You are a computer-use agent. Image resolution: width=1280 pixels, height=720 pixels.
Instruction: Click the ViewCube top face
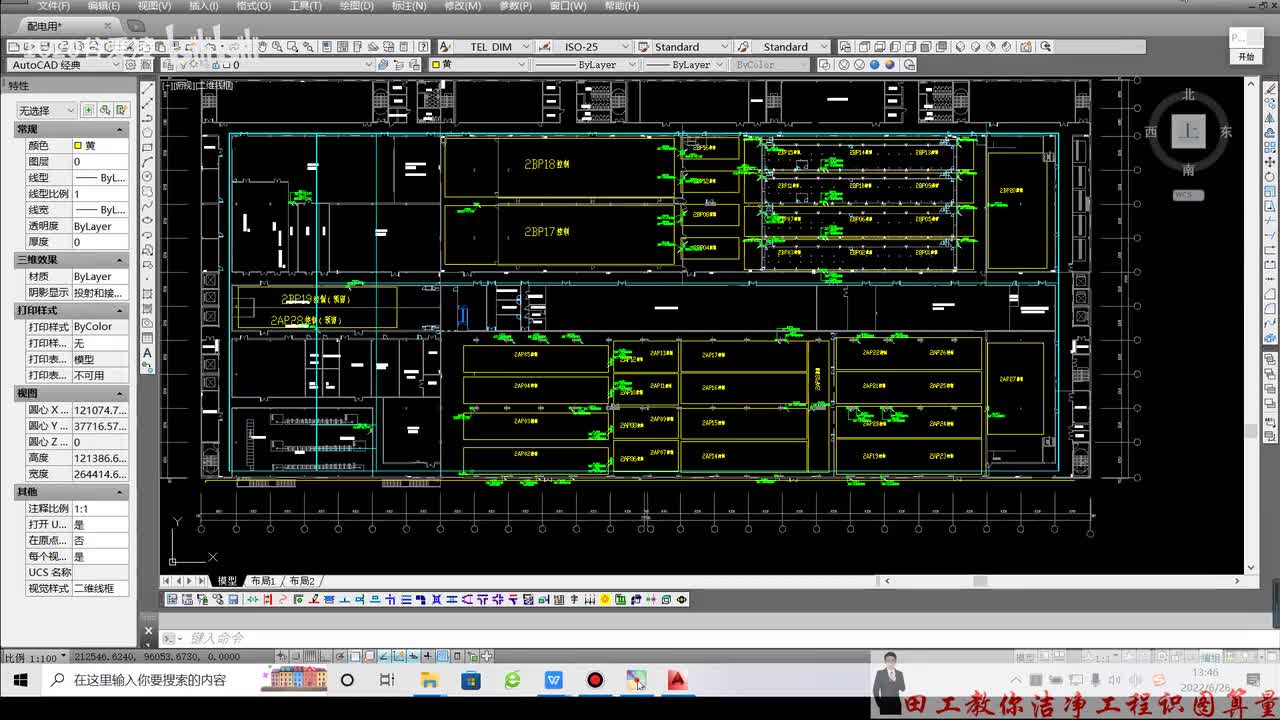[1189, 130]
